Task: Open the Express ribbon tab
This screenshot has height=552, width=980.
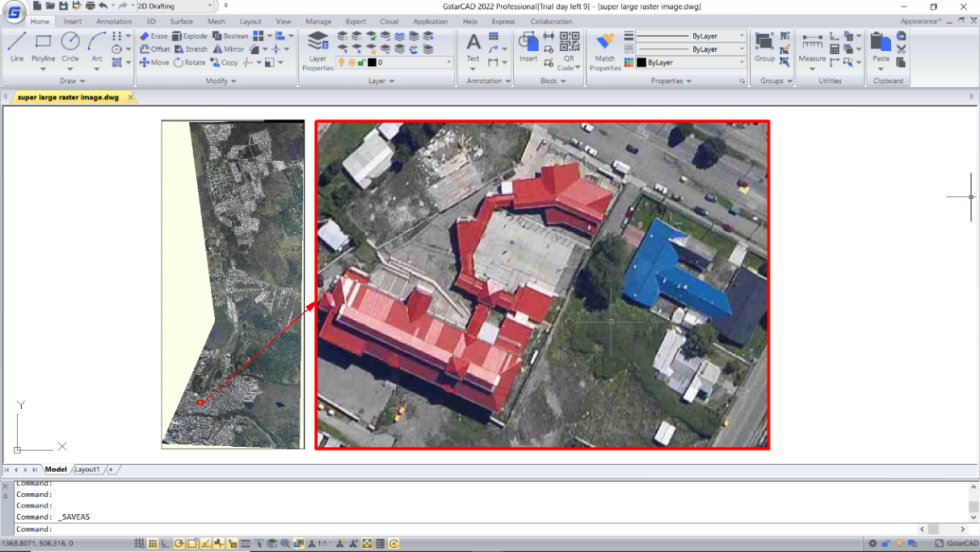Action: 503,21
